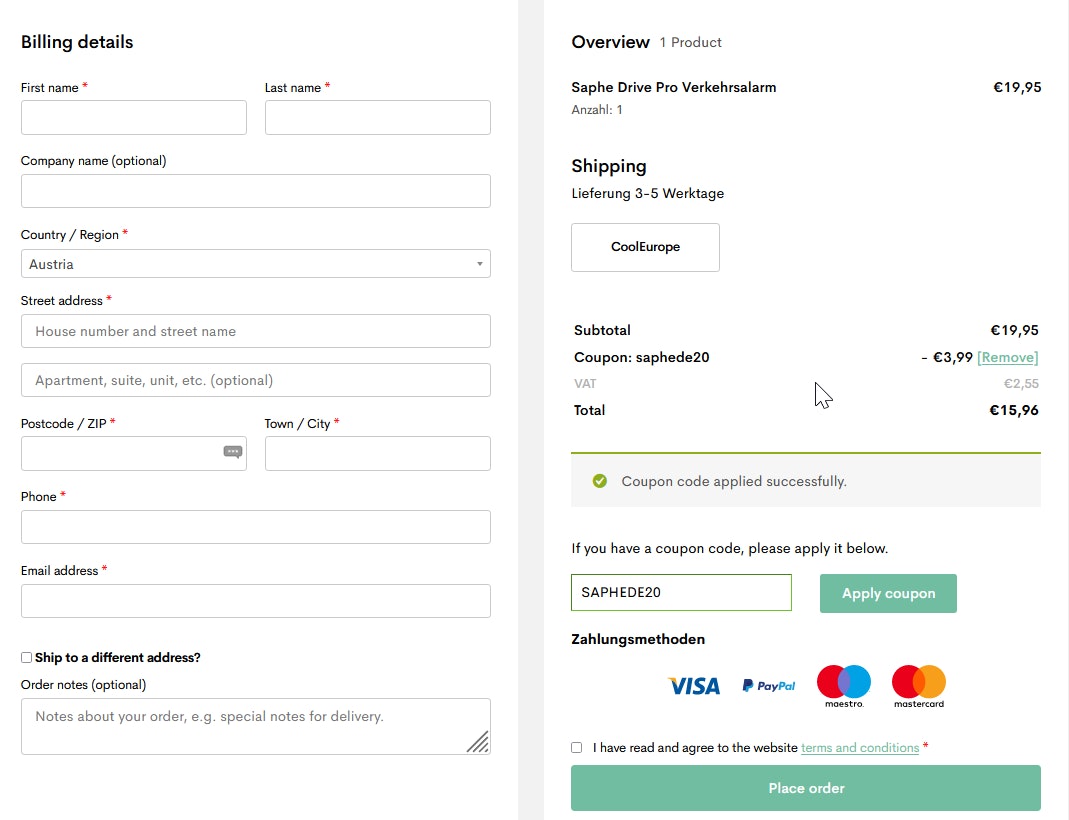Enable Ship to a different address

pos(27,658)
